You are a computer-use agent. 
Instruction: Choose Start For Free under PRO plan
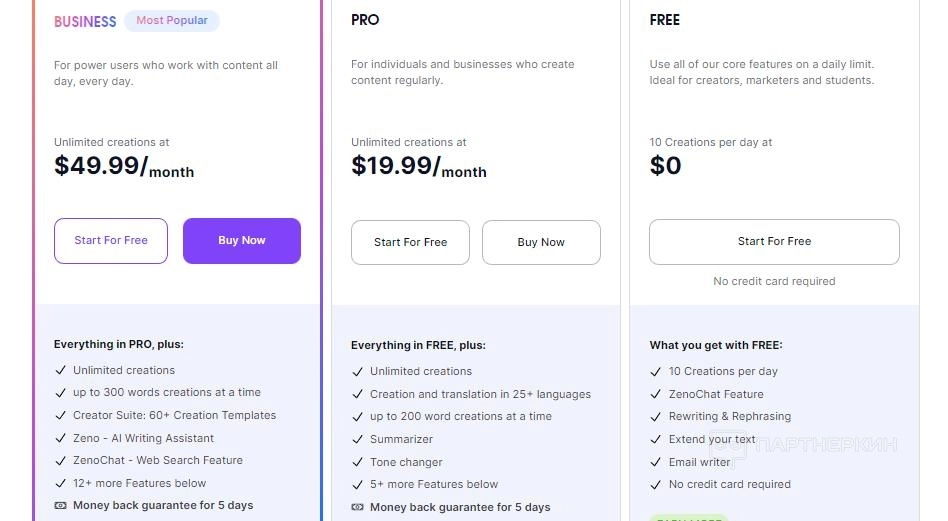pos(410,242)
